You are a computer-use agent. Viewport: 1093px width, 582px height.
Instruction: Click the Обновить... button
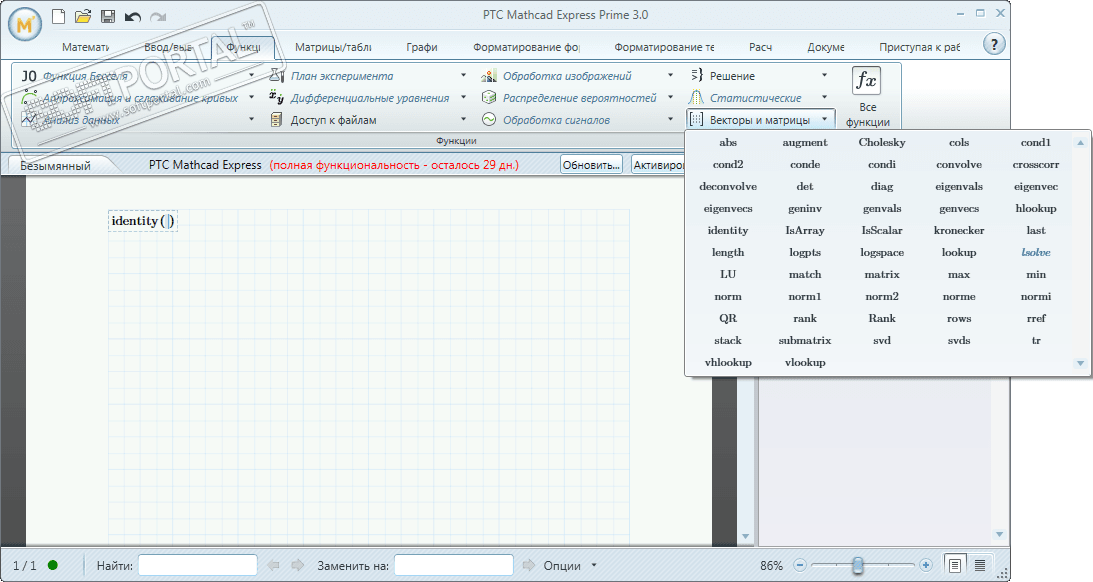591,164
